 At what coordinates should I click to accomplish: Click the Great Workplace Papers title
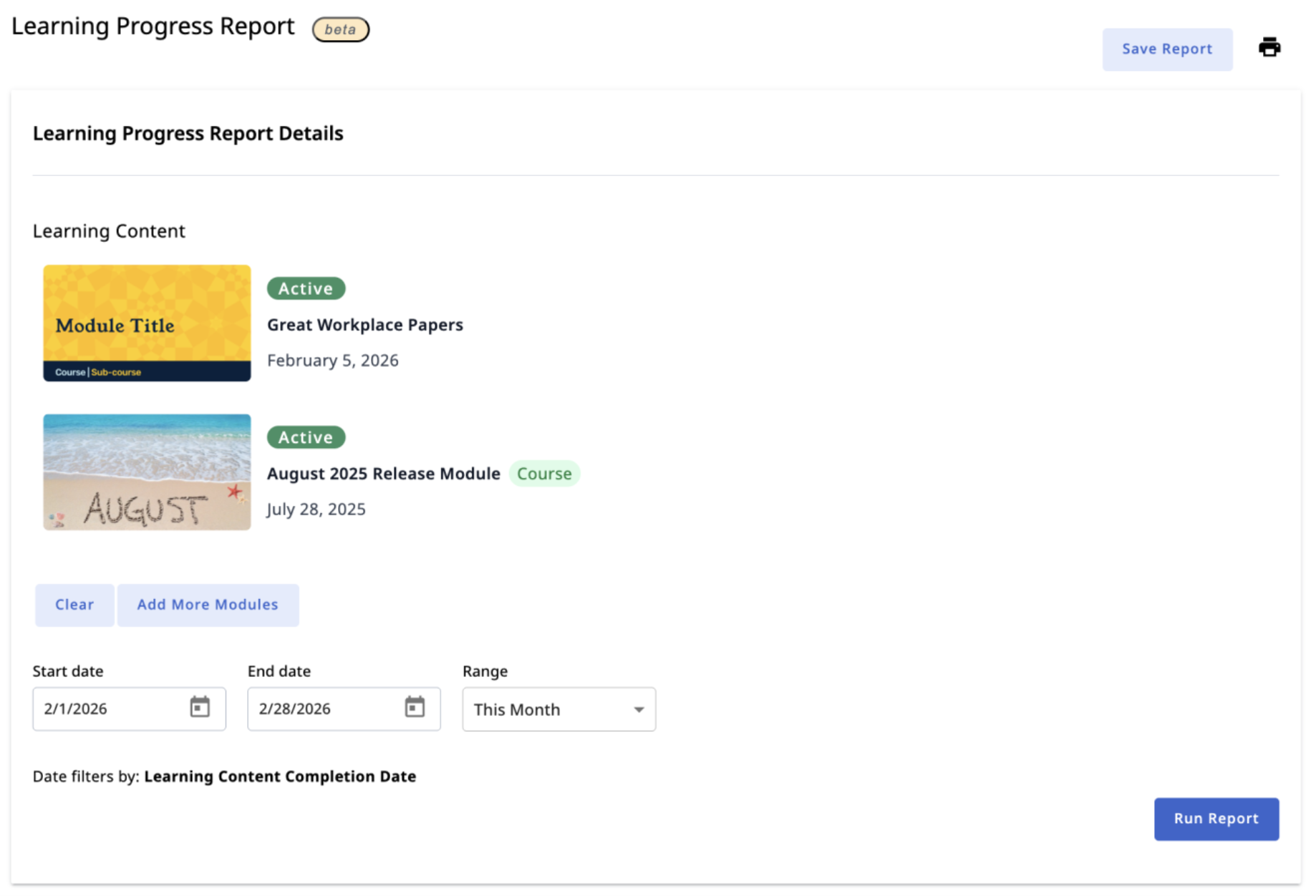[365, 325]
